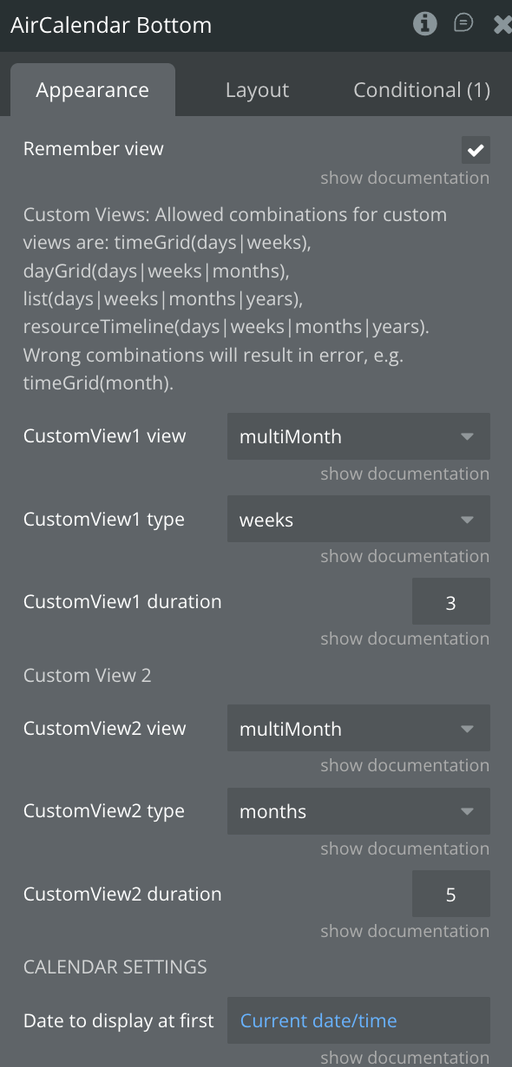
Task: Click the CustomView2 duration input field
Action: 451,893
